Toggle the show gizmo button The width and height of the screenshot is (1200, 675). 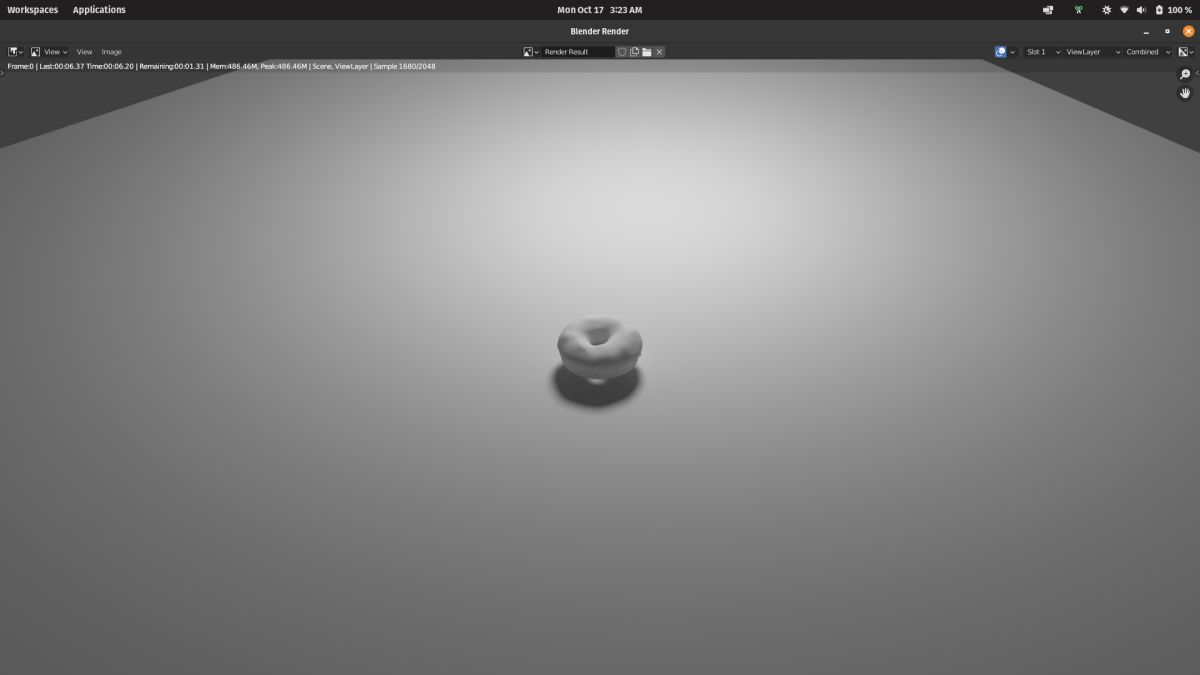click(x=1001, y=52)
